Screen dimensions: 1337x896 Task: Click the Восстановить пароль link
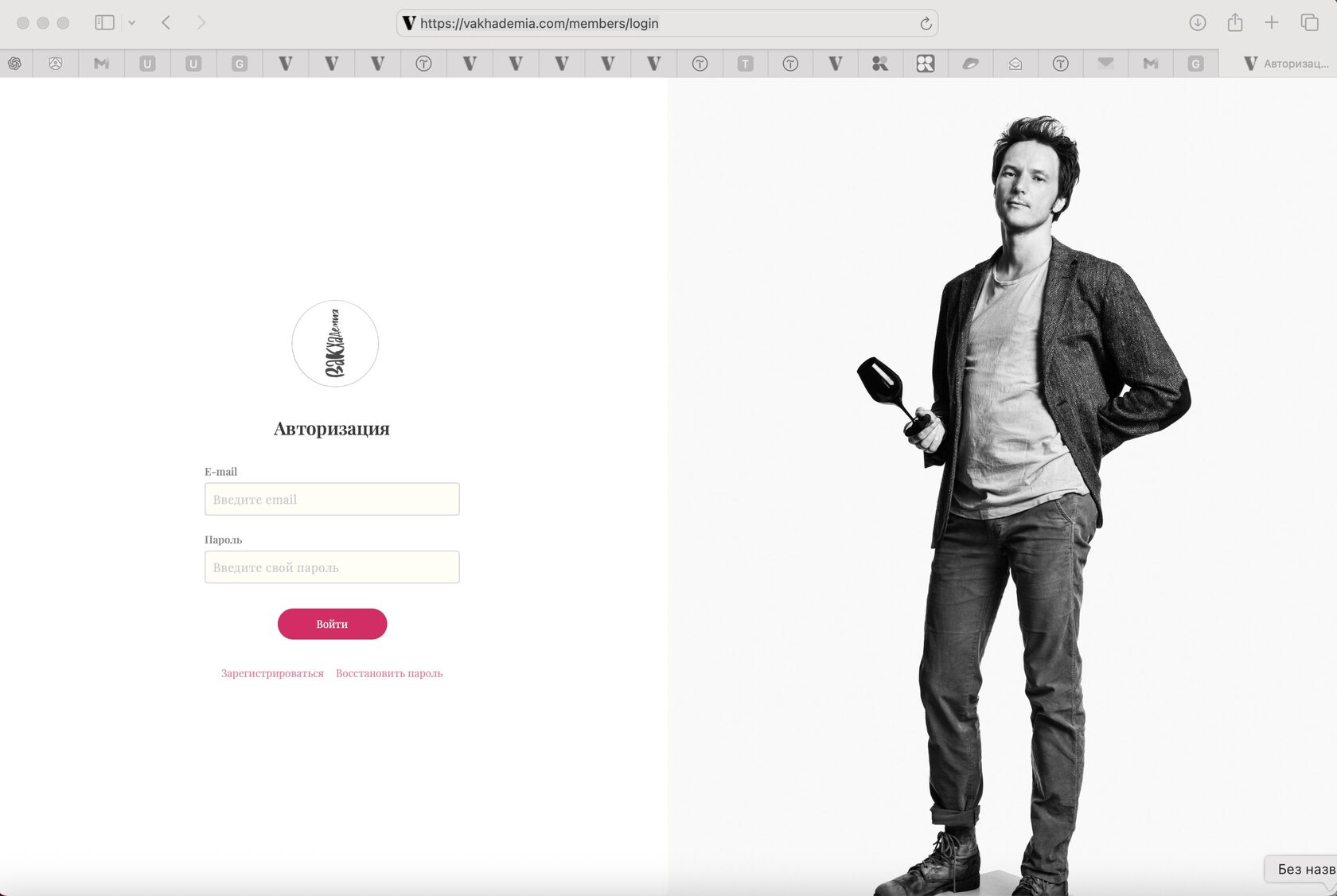pyautogui.click(x=389, y=673)
